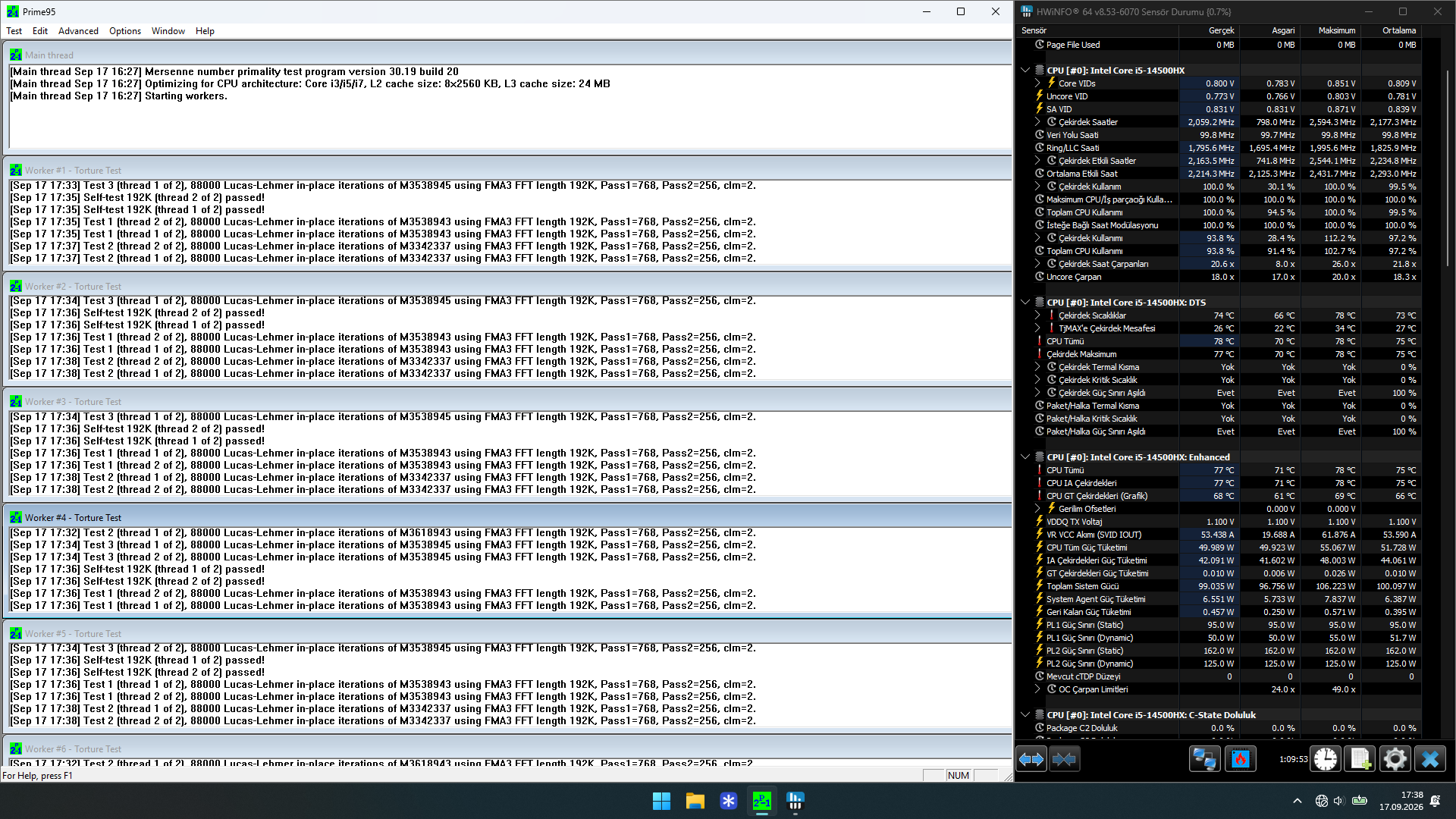Screen dimensions: 1456x819
Task: Click the Worker #6 window icon
Action: tap(16, 749)
